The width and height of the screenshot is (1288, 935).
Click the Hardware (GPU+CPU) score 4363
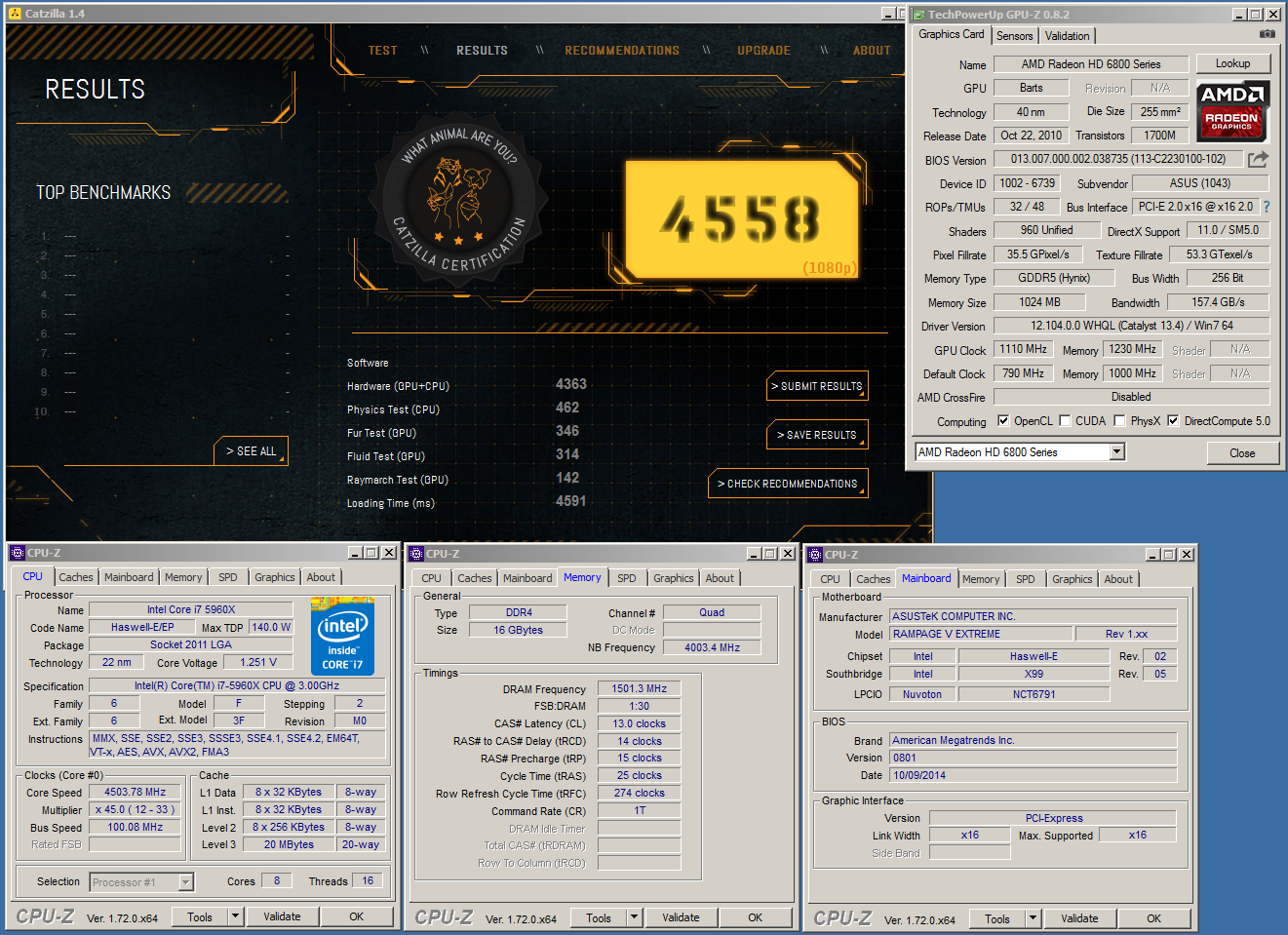tap(571, 384)
